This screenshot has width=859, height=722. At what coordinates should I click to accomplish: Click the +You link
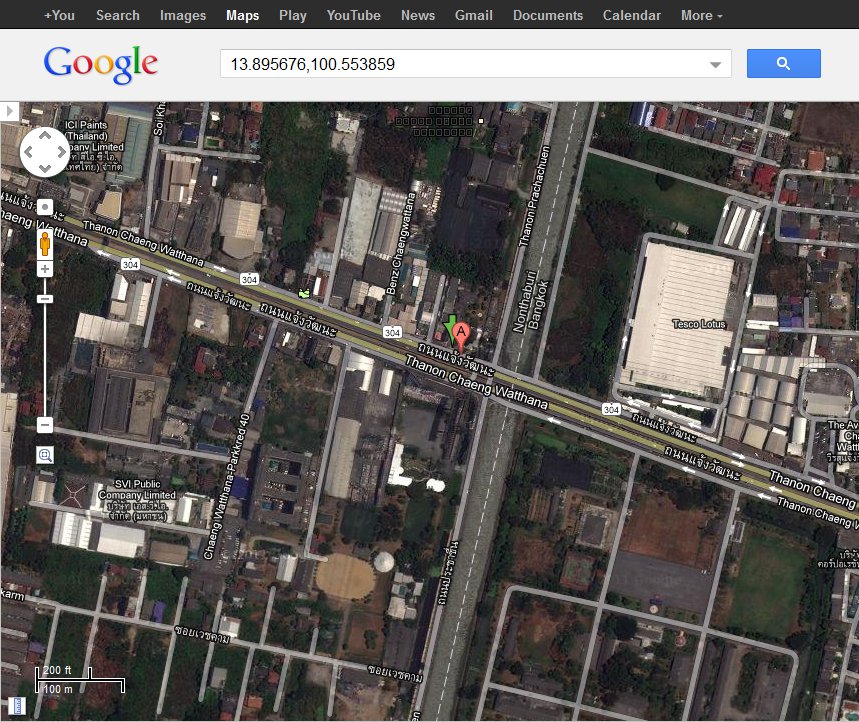pos(59,15)
